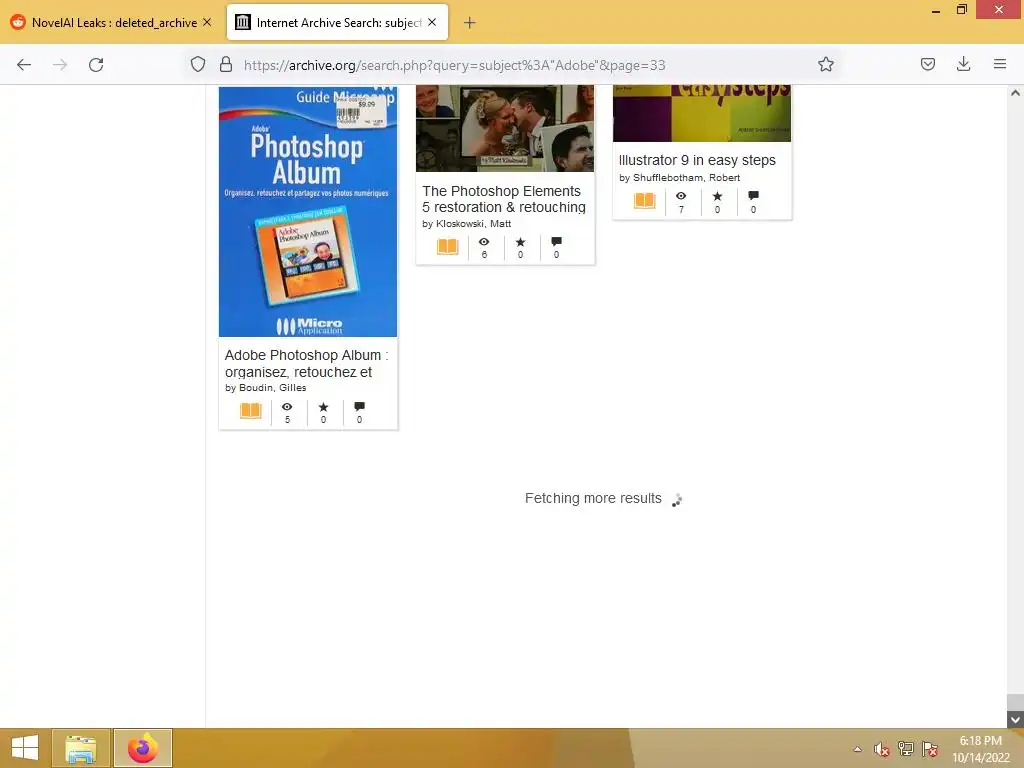Click author text 'by Kloskowski, Matt'

click(x=466, y=224)
